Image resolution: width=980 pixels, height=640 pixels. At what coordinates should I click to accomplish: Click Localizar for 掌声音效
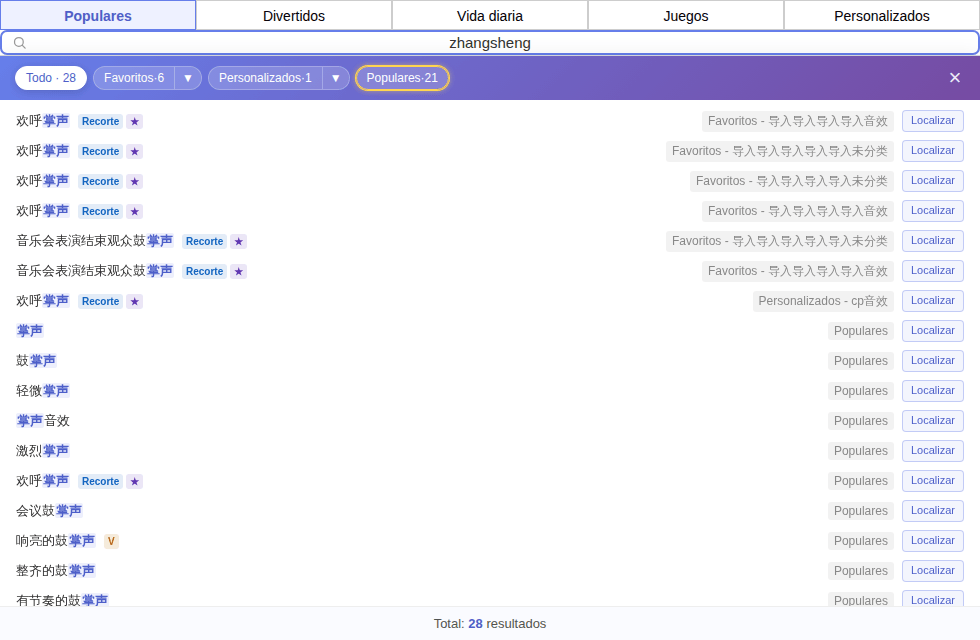(x=932, y=421)
